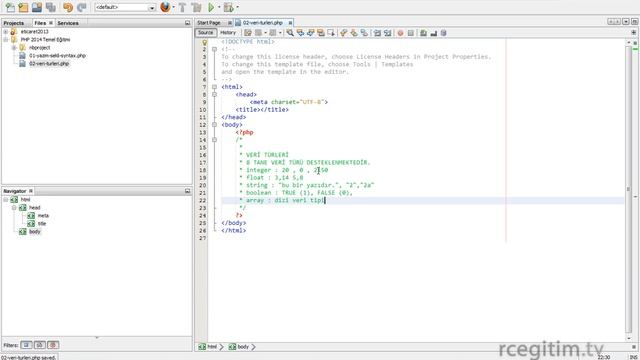Screen dimensions: 640x360
Task: Click the Last Edit icon in editor toolbar
Action: [248, 33]
